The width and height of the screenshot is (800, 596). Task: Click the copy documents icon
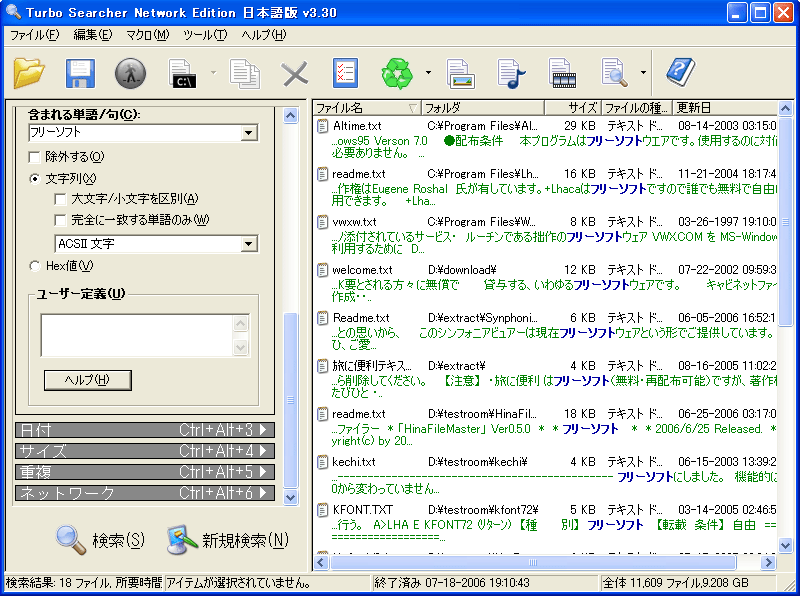click(x=245, y=74)
